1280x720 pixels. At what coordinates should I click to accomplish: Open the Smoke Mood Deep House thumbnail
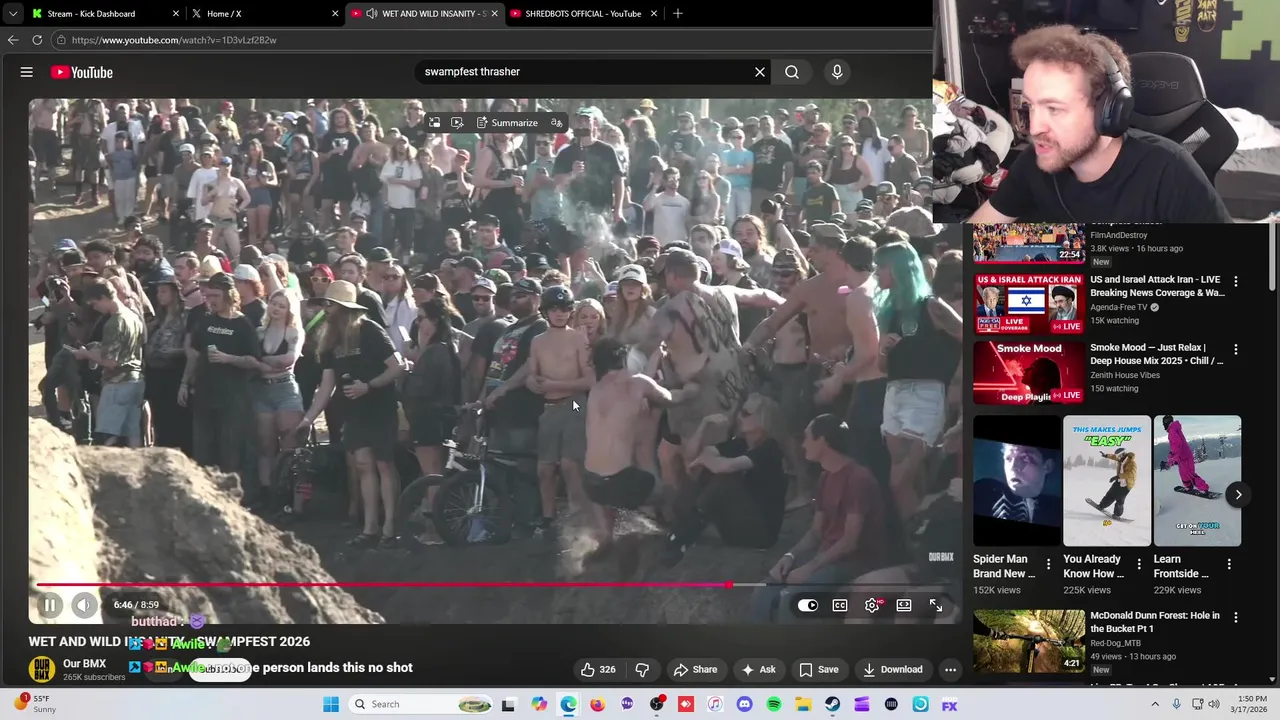(1029, 372)
